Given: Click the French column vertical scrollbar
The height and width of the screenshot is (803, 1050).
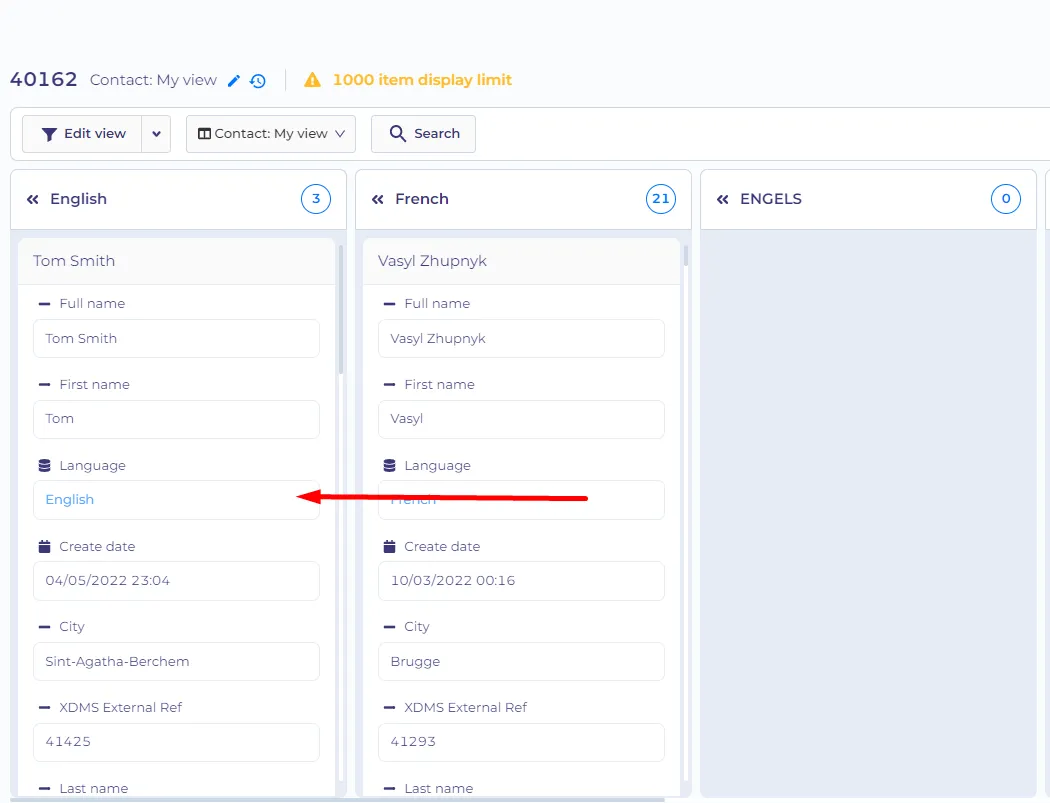Looking at the screenshot, I should pos(686,256).
